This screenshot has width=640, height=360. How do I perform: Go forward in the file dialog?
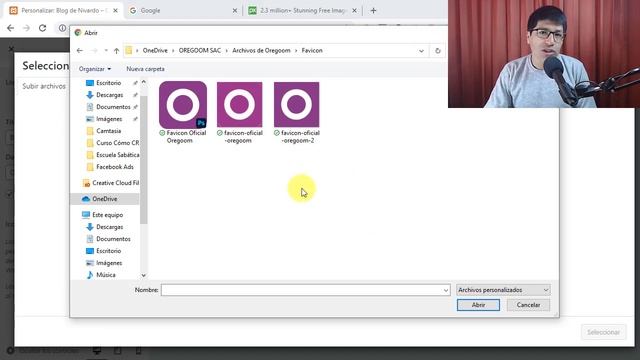(94, 51)
